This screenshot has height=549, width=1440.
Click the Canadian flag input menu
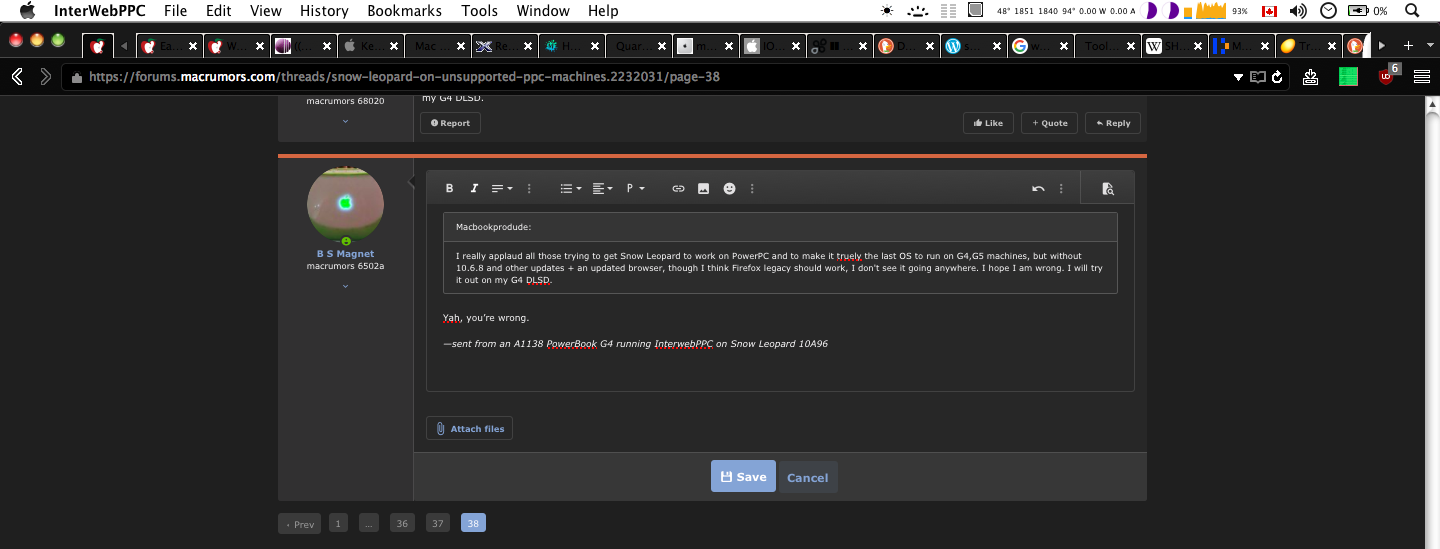[x=1269, y=11]
